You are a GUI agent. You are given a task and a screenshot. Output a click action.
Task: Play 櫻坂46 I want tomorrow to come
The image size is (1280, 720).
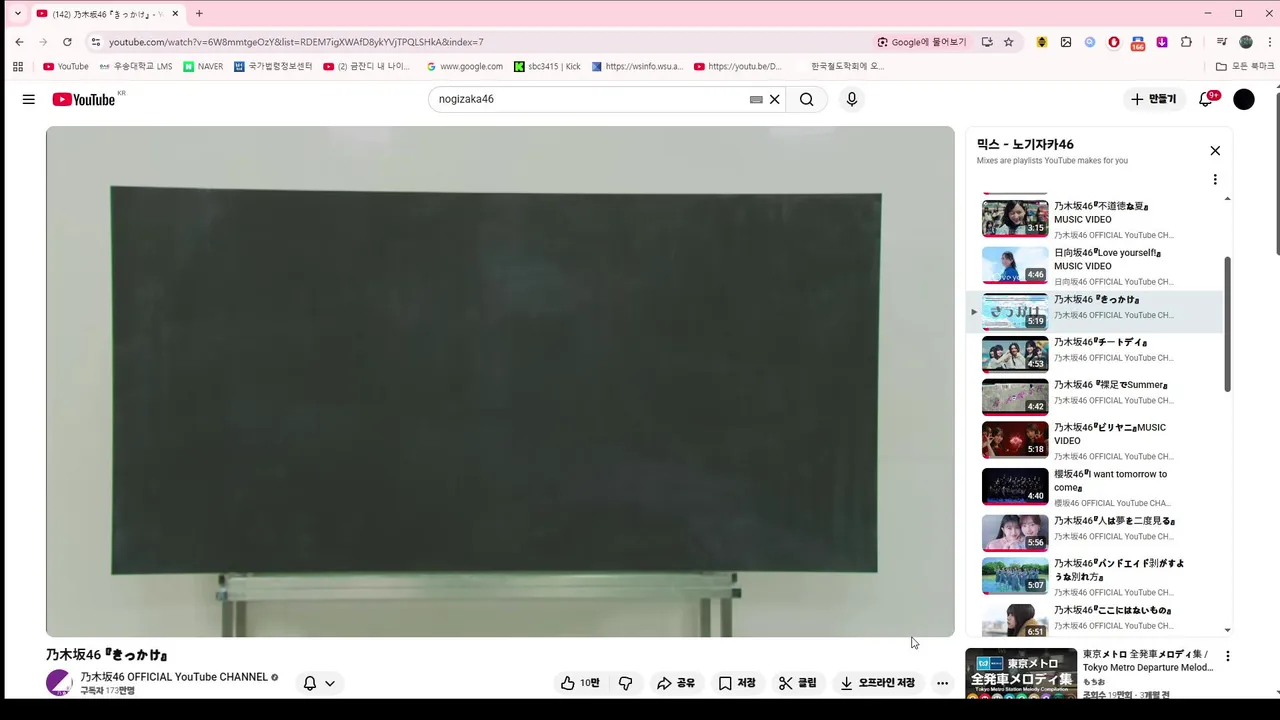[x=1094, y=487]
